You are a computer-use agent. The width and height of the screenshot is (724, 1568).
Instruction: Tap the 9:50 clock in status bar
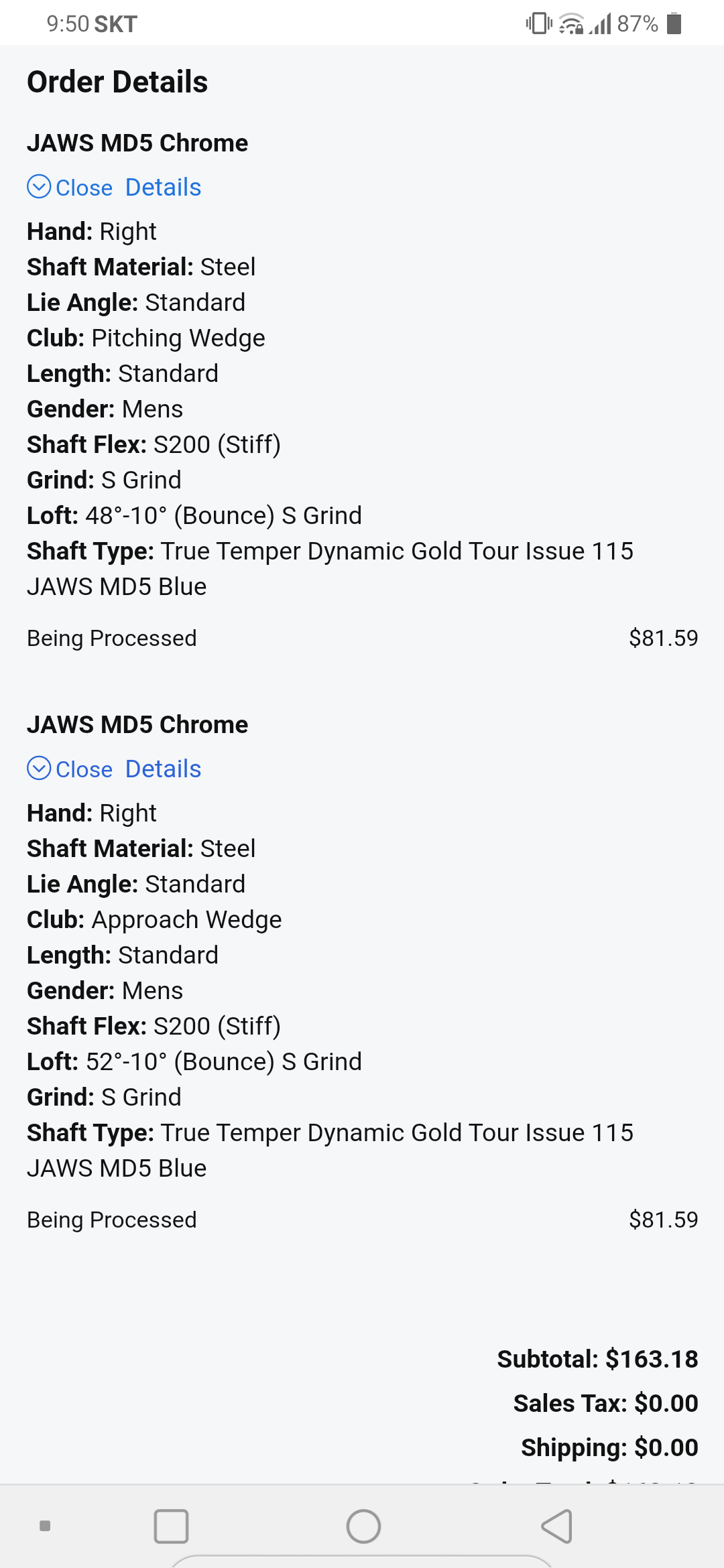68,24
